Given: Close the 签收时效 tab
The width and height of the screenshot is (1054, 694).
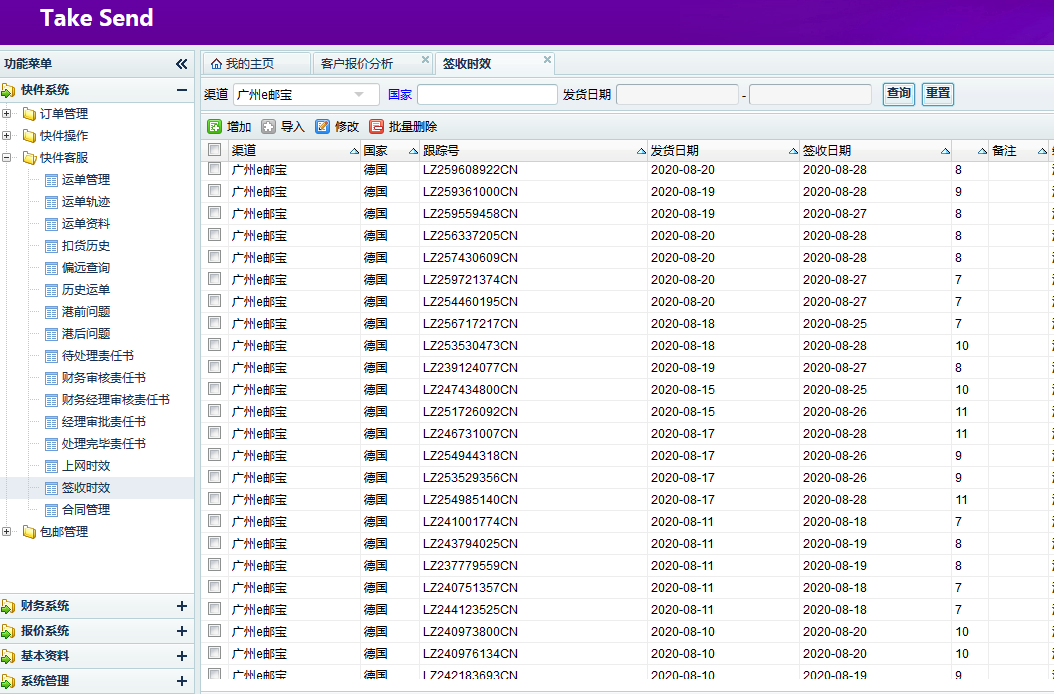Looking at the screenshot, I should pos(547,60).
